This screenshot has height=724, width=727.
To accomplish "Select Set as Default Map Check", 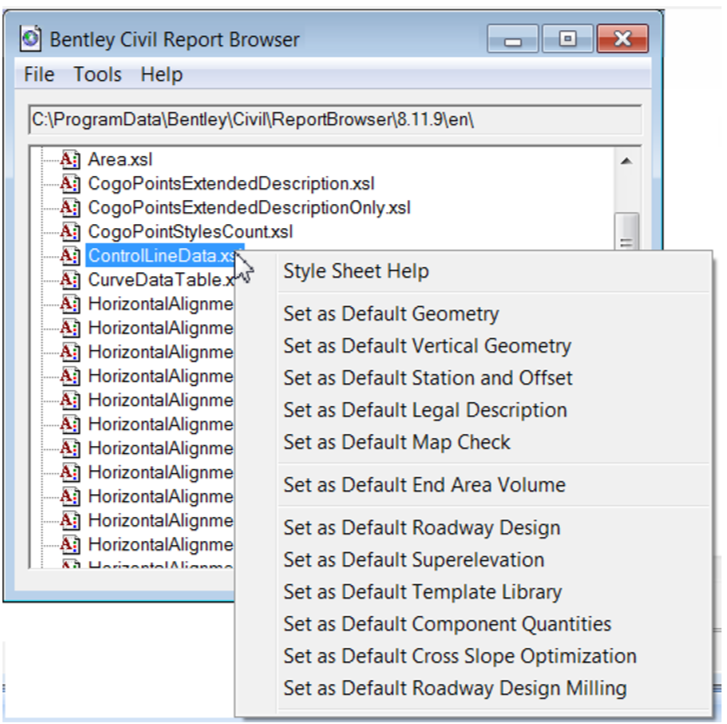I will click(396, 442).
